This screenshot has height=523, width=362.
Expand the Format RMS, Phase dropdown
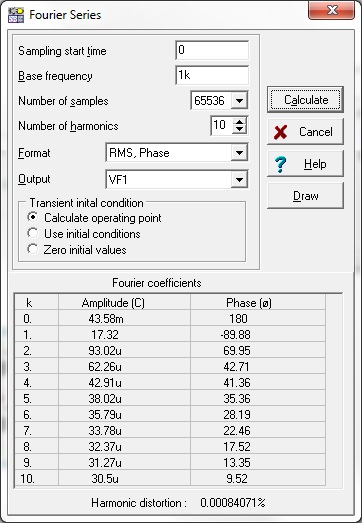[x=239, y=153]
